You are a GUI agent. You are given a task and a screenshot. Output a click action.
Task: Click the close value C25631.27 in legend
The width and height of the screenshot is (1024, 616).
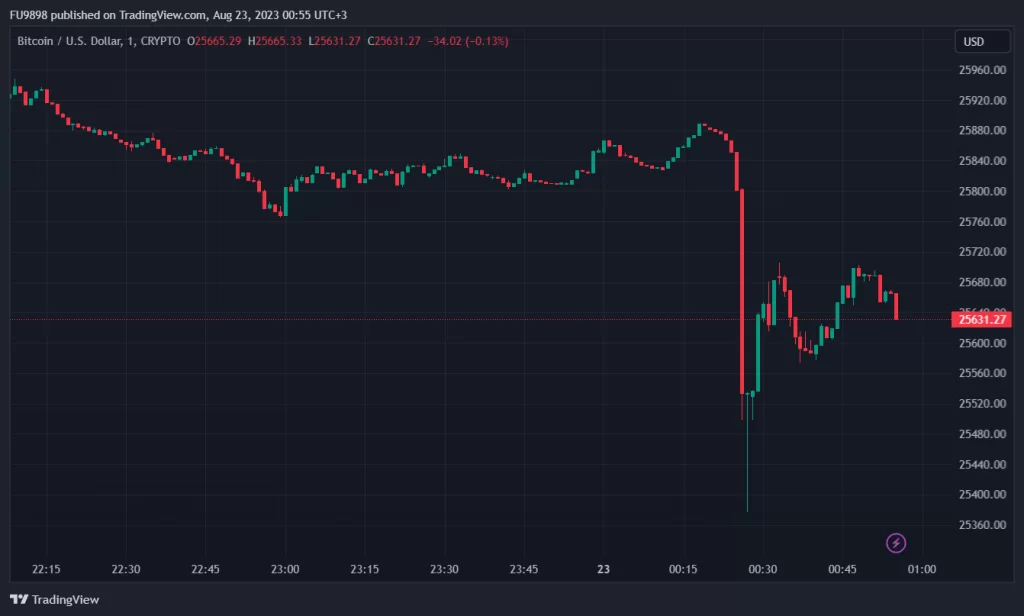tap(395, 41)
